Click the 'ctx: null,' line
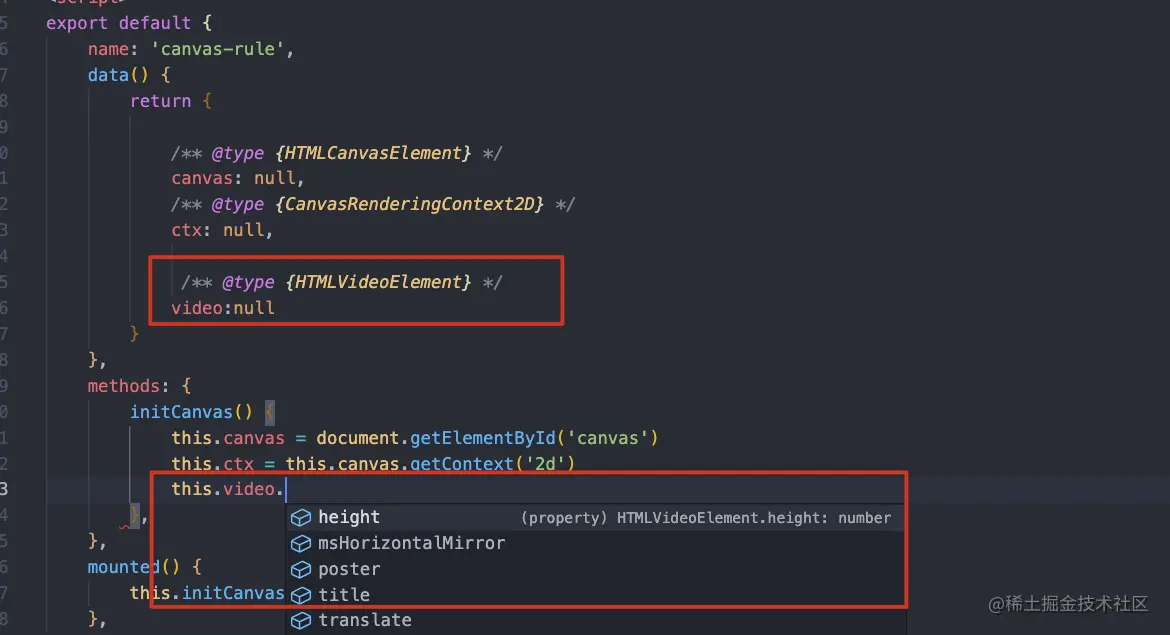 [222, 230]
